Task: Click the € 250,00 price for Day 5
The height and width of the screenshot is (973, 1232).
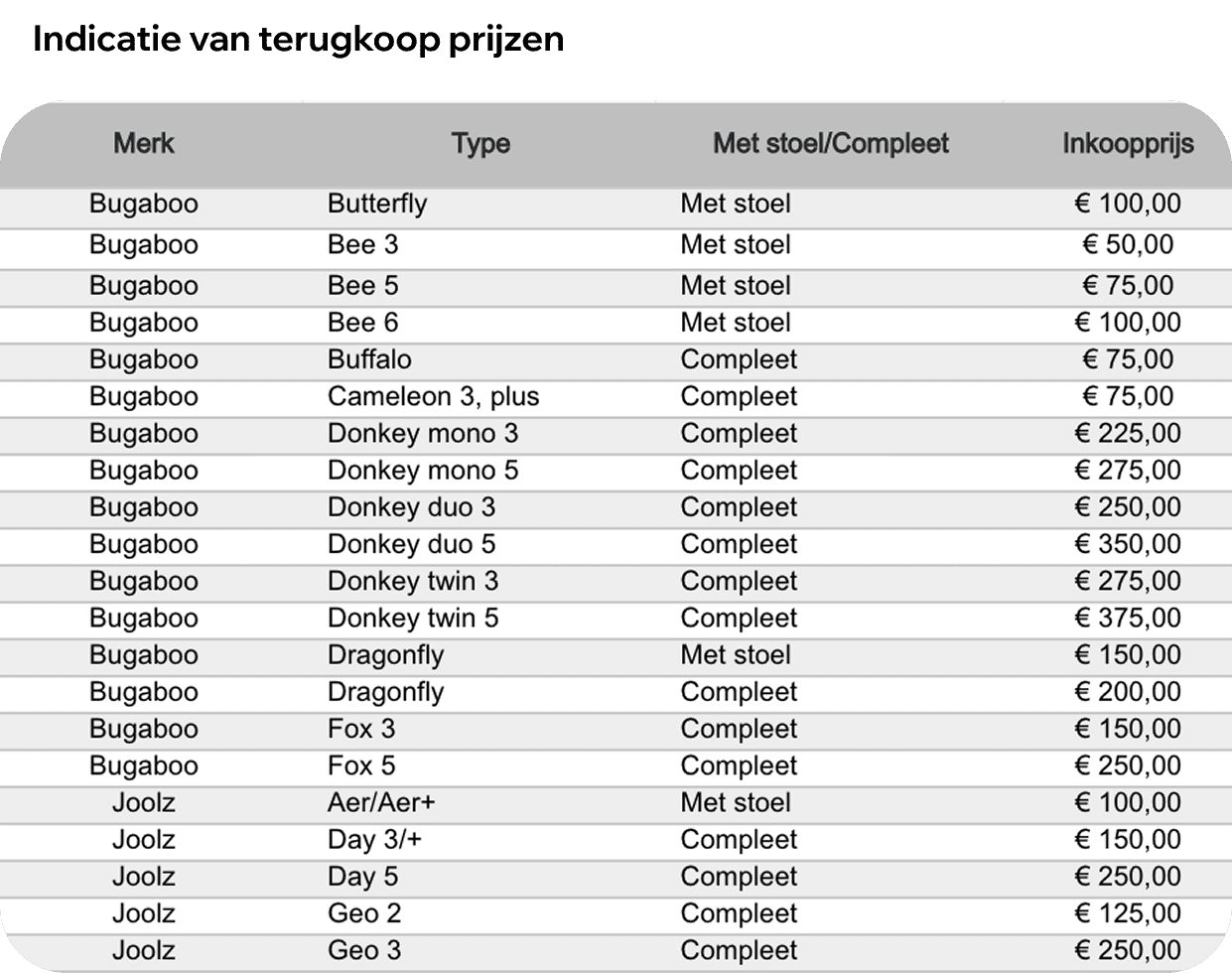Action: tap(1128, 876)
